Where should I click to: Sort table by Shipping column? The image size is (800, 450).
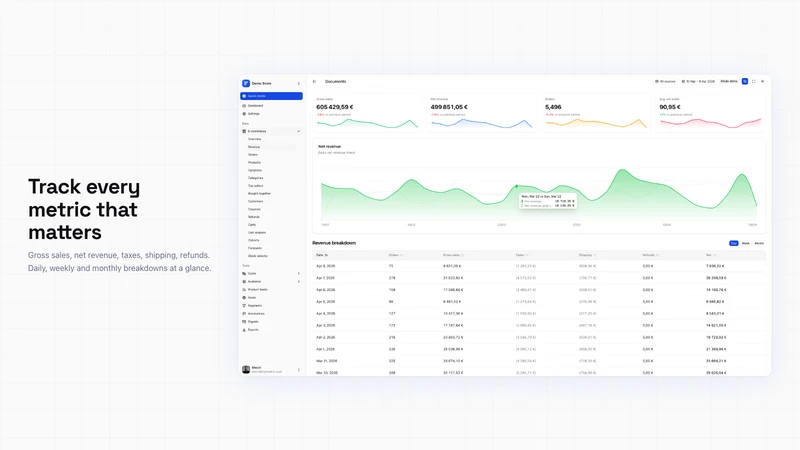(x=587, y=255)
